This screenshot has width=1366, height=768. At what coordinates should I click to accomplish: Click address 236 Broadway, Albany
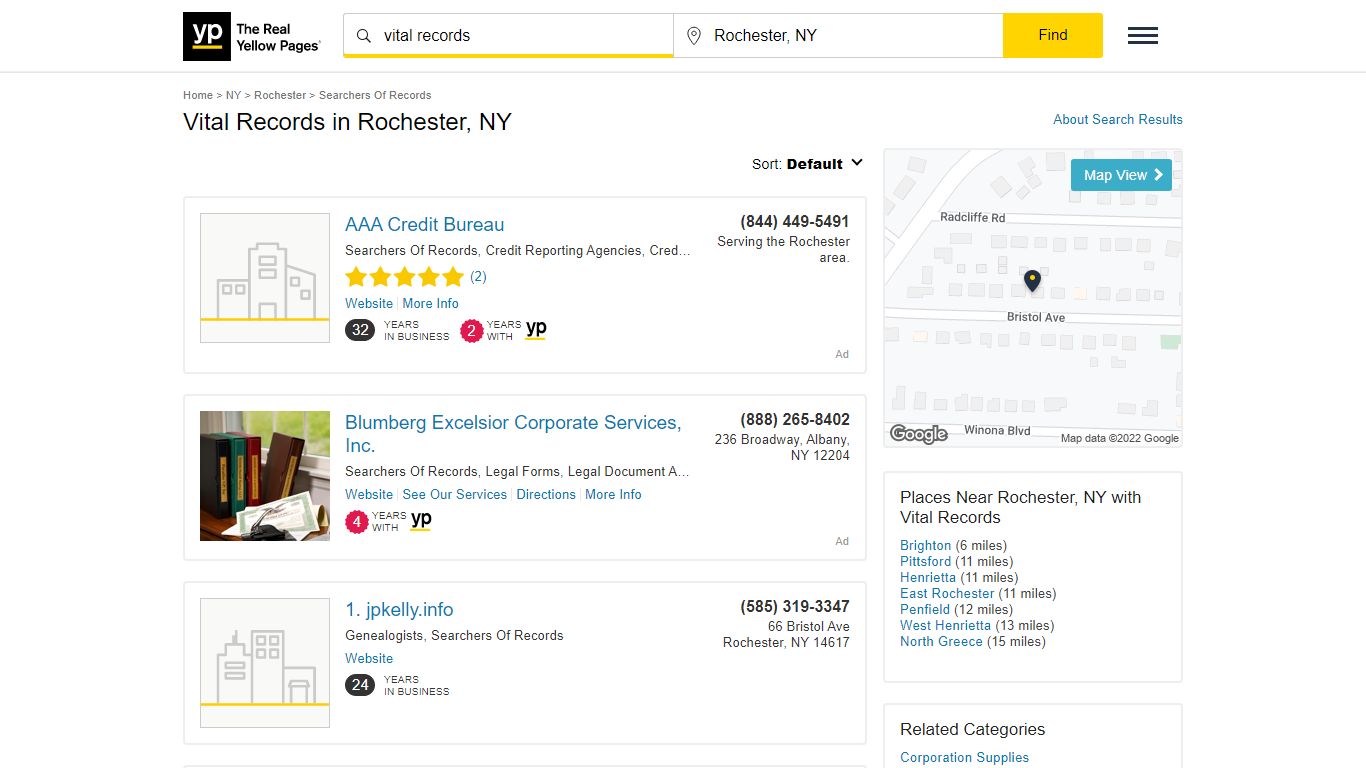point(782,447)
